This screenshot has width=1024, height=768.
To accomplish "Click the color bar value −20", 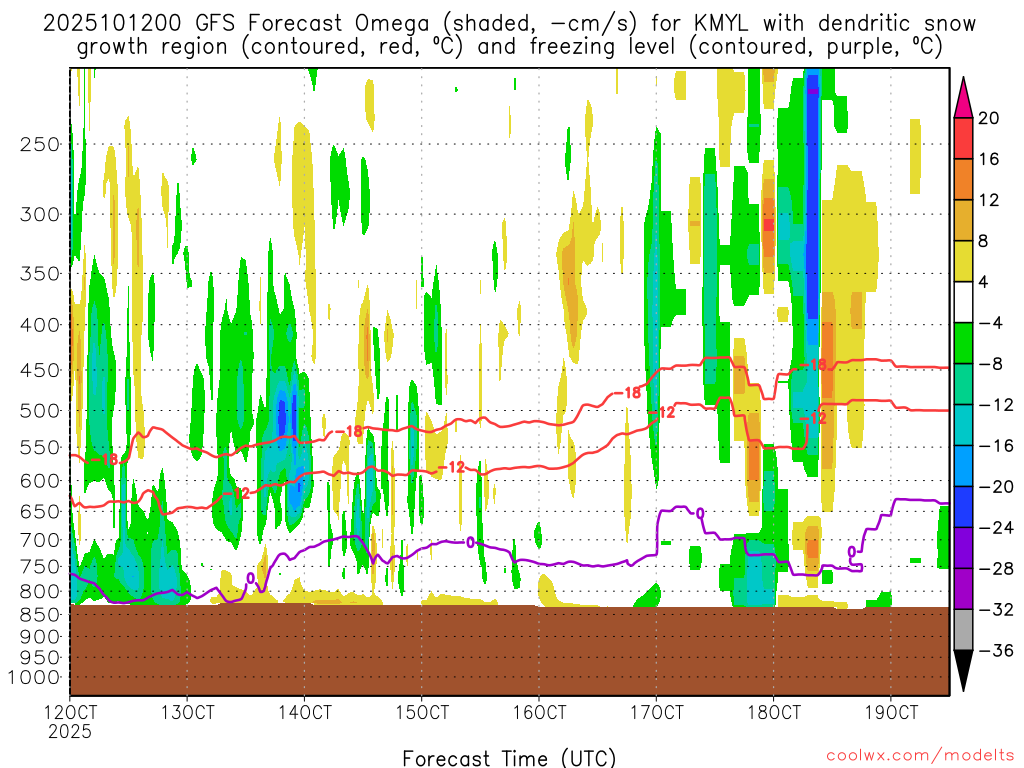I will 995,487.
